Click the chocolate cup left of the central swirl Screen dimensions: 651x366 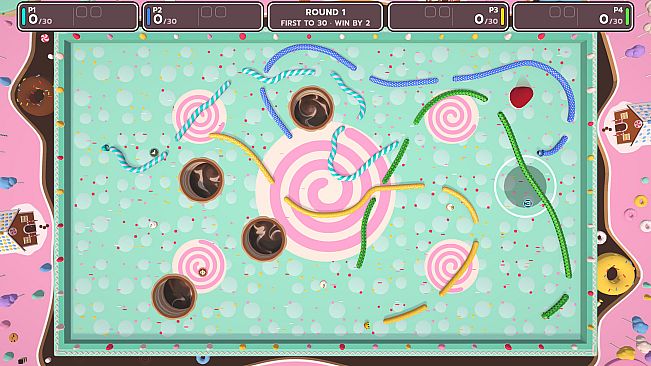(202, 180)
